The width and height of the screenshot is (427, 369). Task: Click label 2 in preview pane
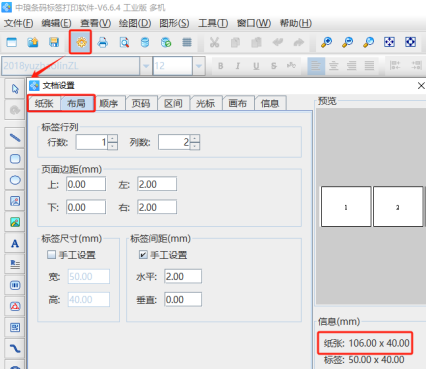398,207
